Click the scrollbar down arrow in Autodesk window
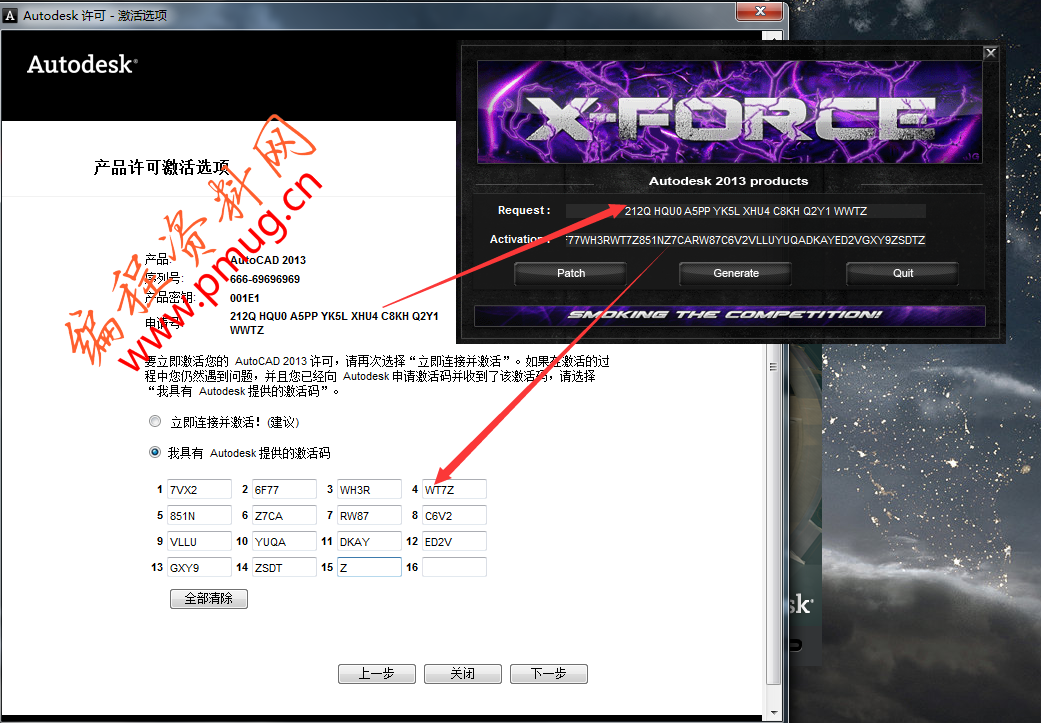The height and width of the screenshot is (723, 1041). tap(773, 712)
